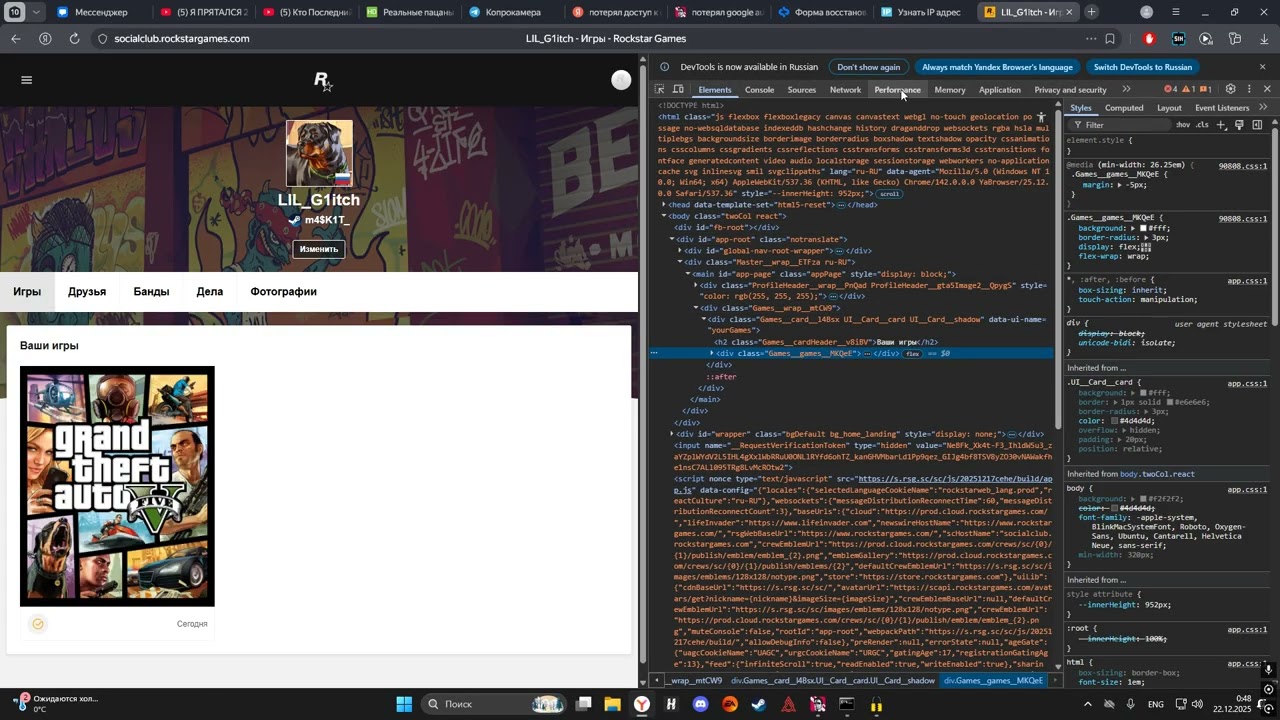1280x720 pixels.
Task: Click the #4d4d4d color swatch in .UI__Card__card
Action: pyautogui.click(x=1114, y=421)
